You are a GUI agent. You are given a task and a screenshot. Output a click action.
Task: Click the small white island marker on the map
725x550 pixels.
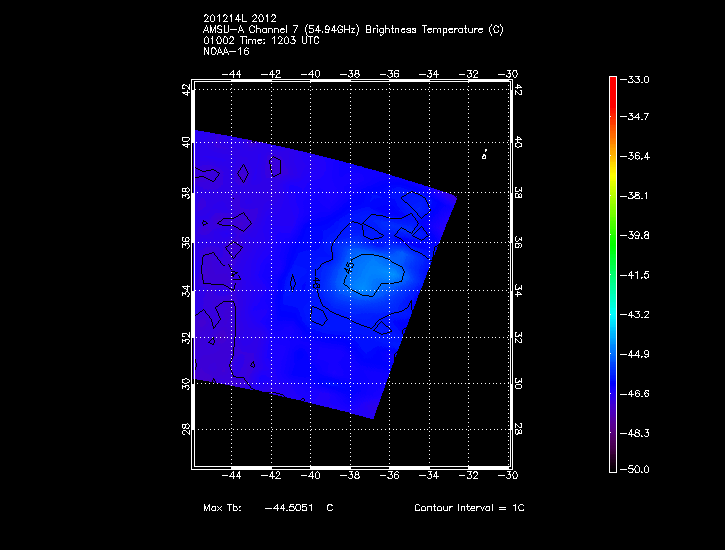tap(484, 154)
